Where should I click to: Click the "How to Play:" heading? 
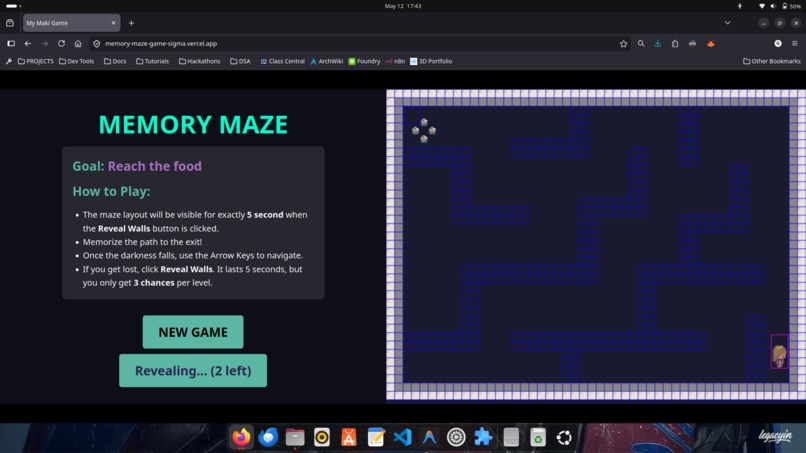(x=111, y=191)
